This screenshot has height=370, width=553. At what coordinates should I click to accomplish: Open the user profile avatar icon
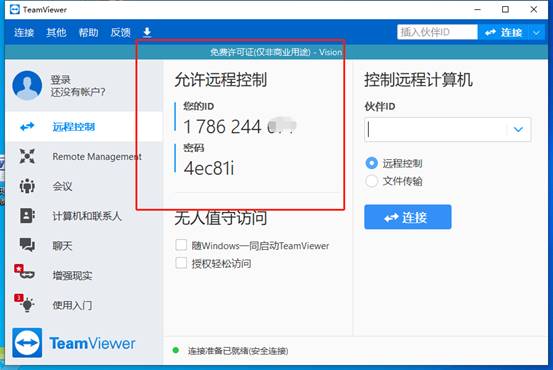pyautogui.click(x=27, y=85)
